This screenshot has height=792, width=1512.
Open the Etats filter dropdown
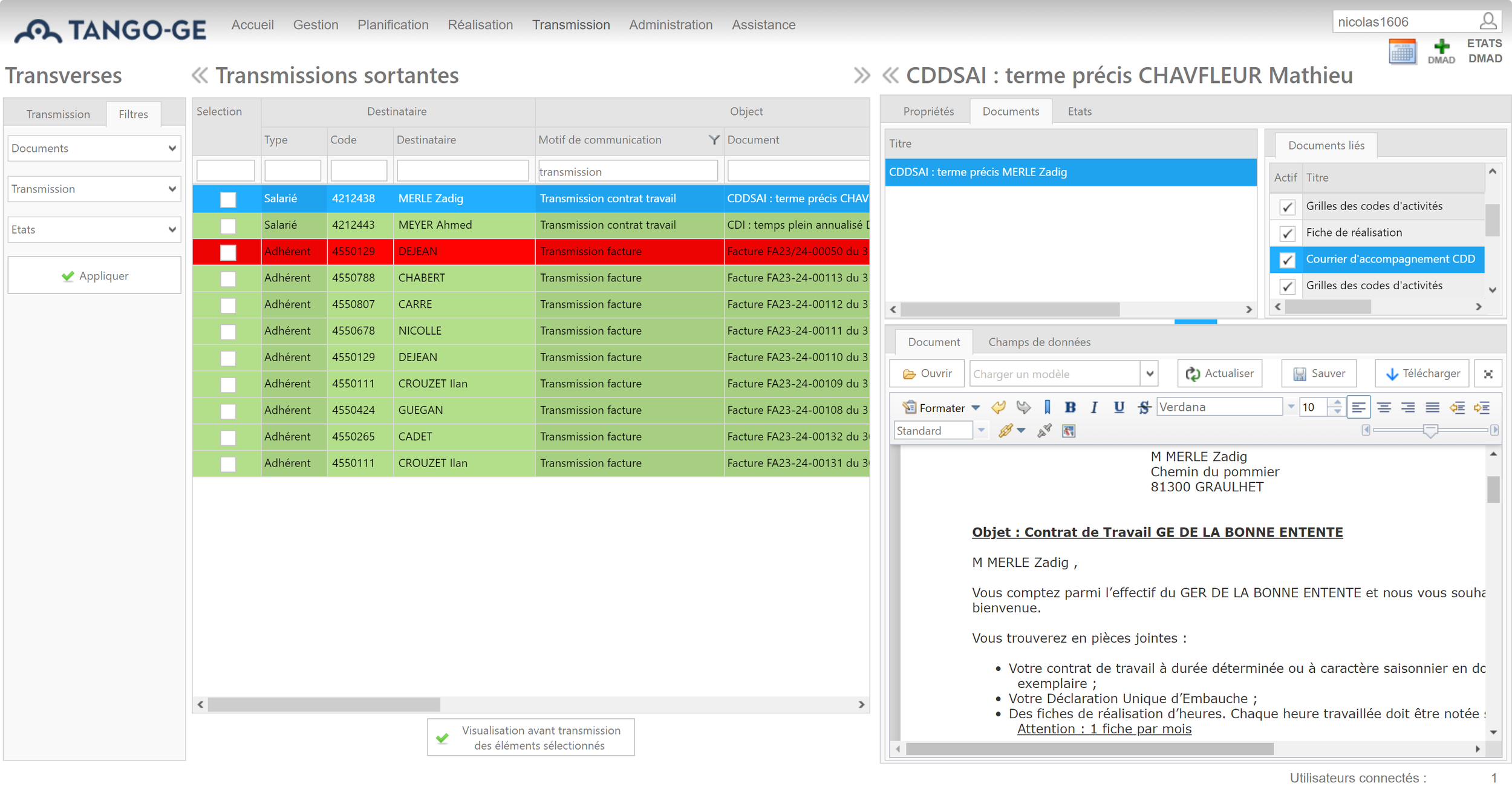[x=94, y=229]
